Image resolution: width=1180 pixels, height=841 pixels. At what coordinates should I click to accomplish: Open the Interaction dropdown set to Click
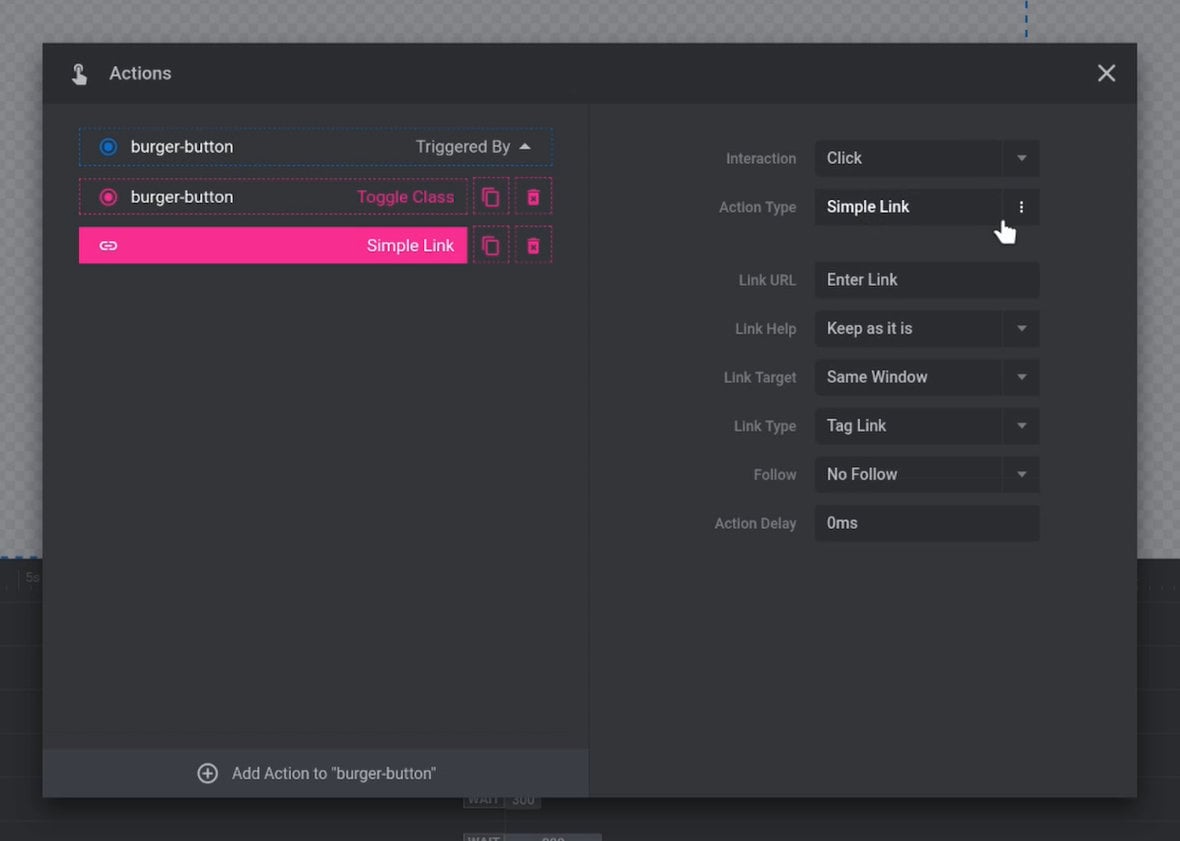coord(926,158)
